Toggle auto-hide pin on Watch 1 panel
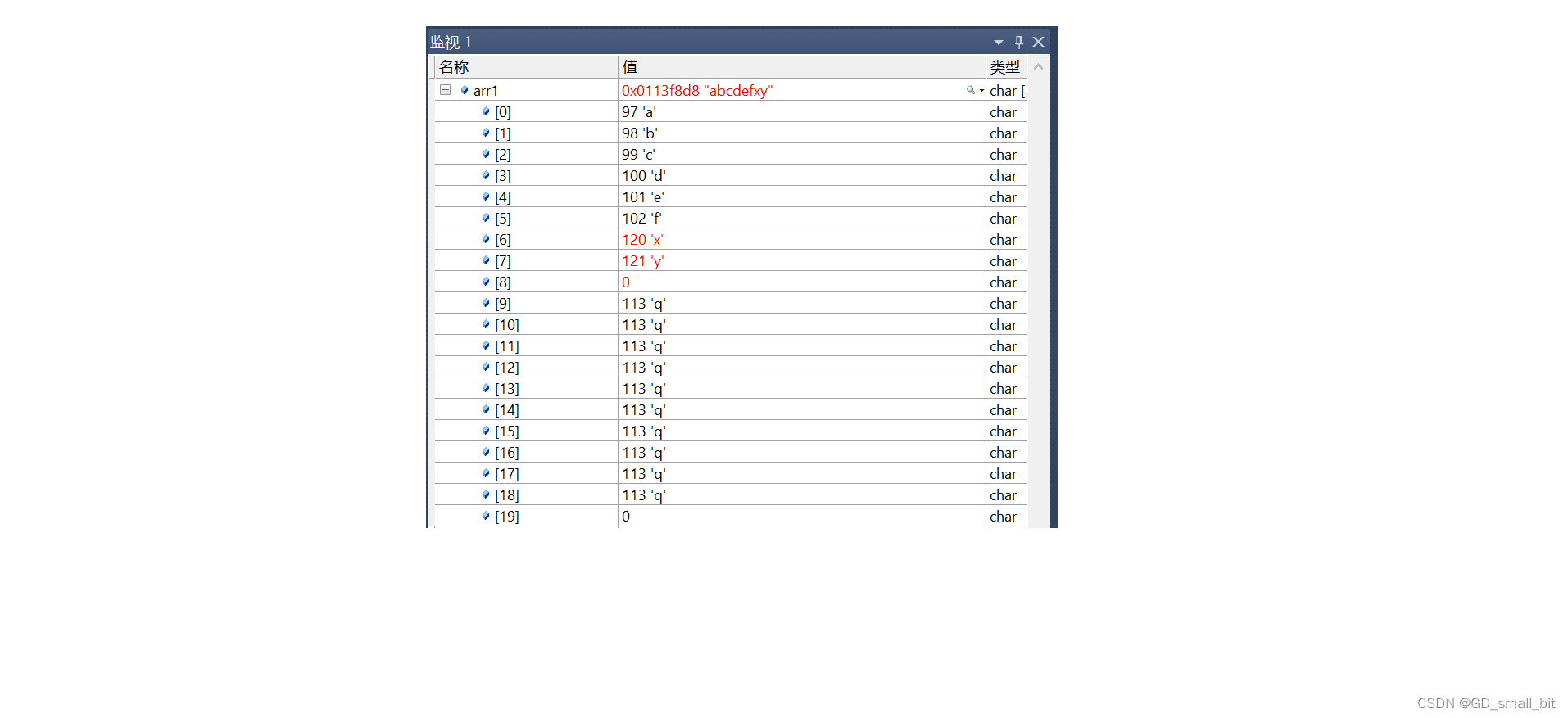The image size is (1568, 718). (x=1019, y=42)
